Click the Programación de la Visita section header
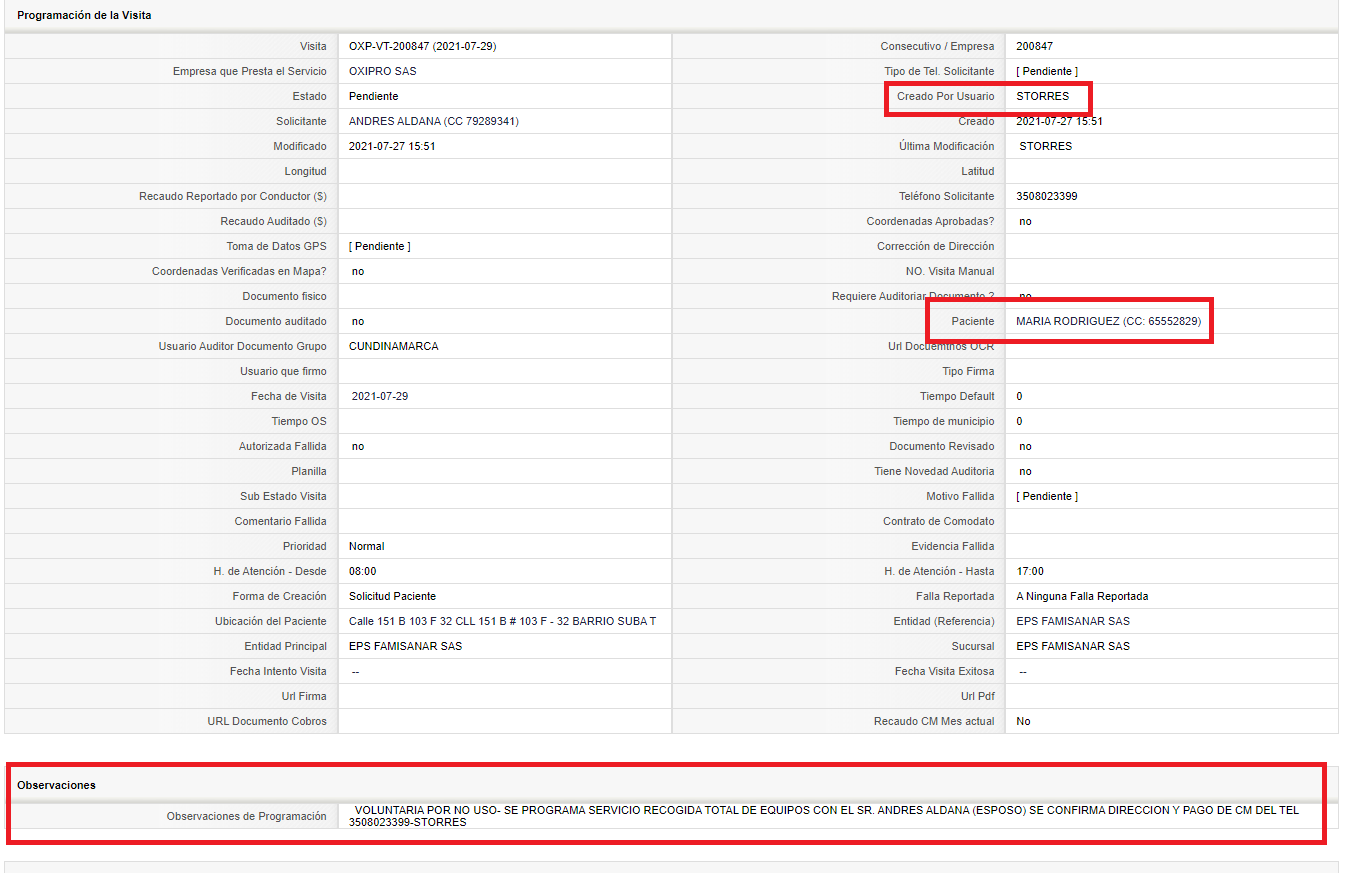 [84, 16]
